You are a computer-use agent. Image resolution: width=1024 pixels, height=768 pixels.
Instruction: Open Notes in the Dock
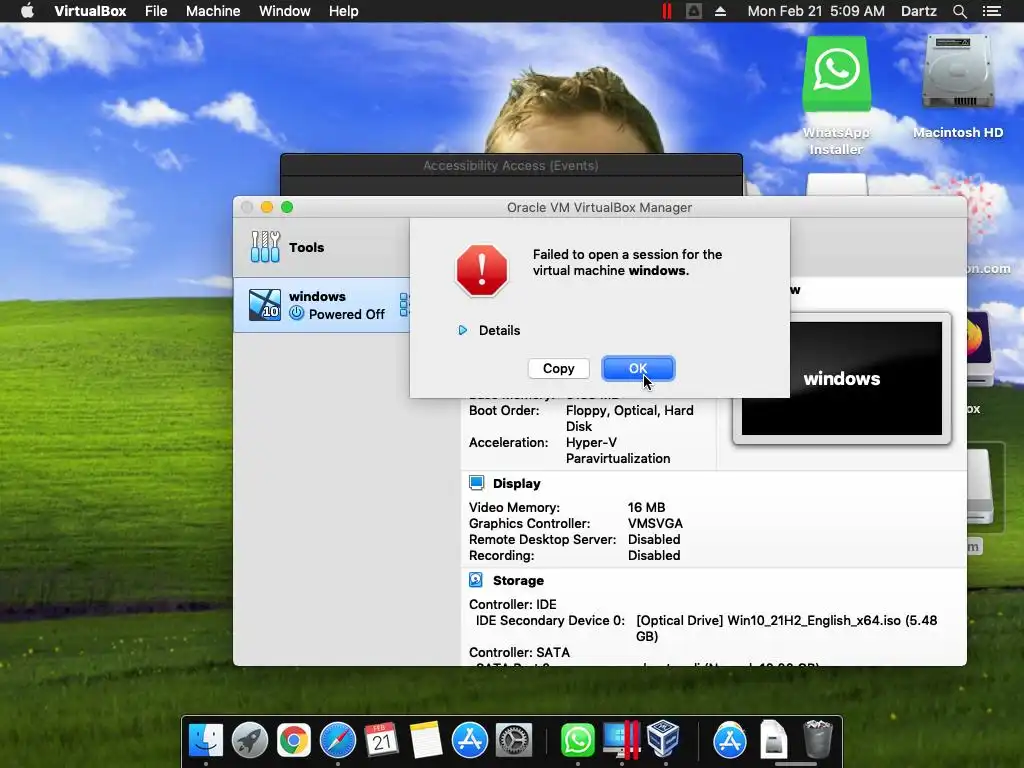[426, 740]
